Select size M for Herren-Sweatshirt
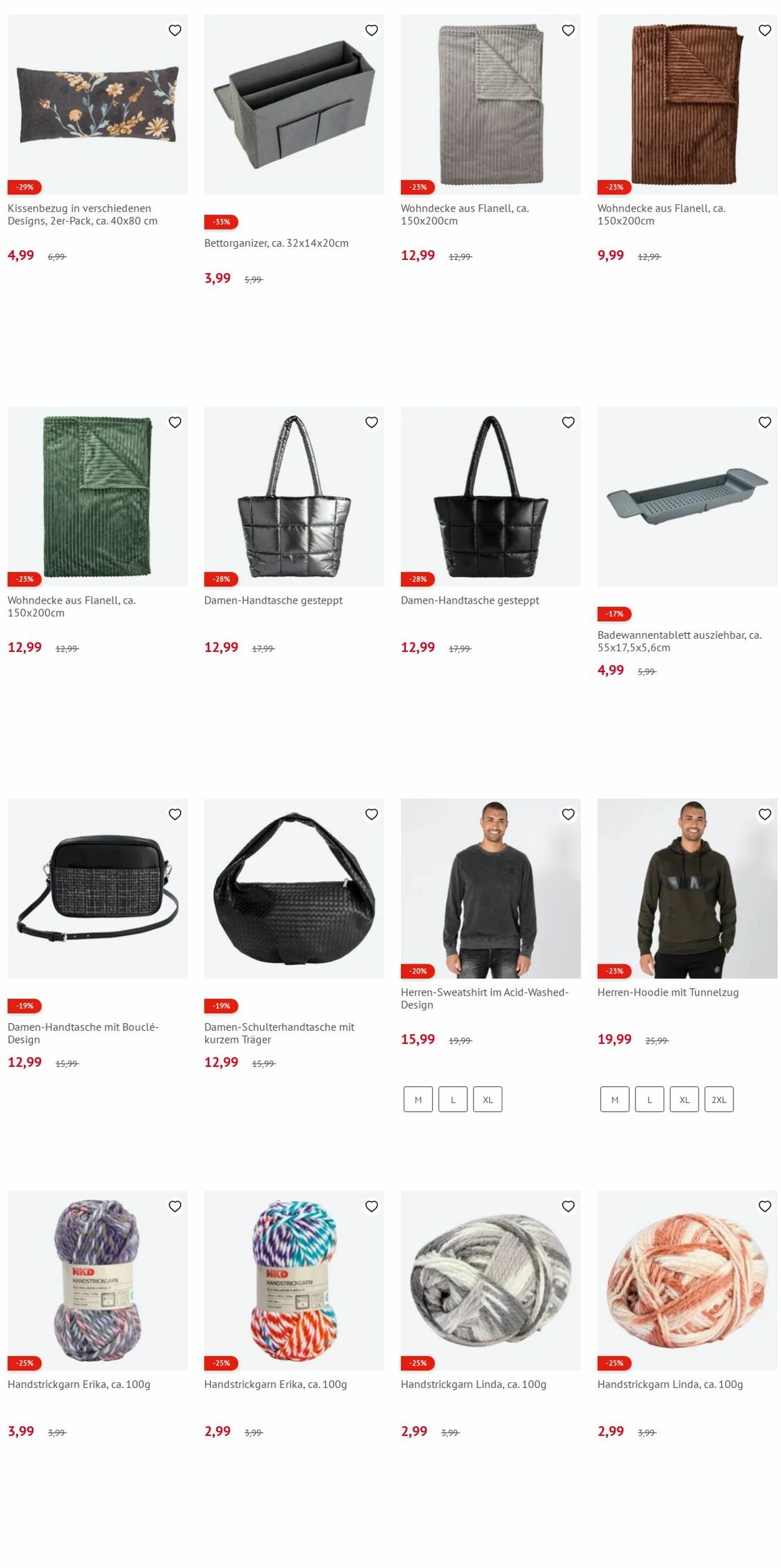Screen dimensions: 781x1568 pyautogui.click(x=418, y=1099)
